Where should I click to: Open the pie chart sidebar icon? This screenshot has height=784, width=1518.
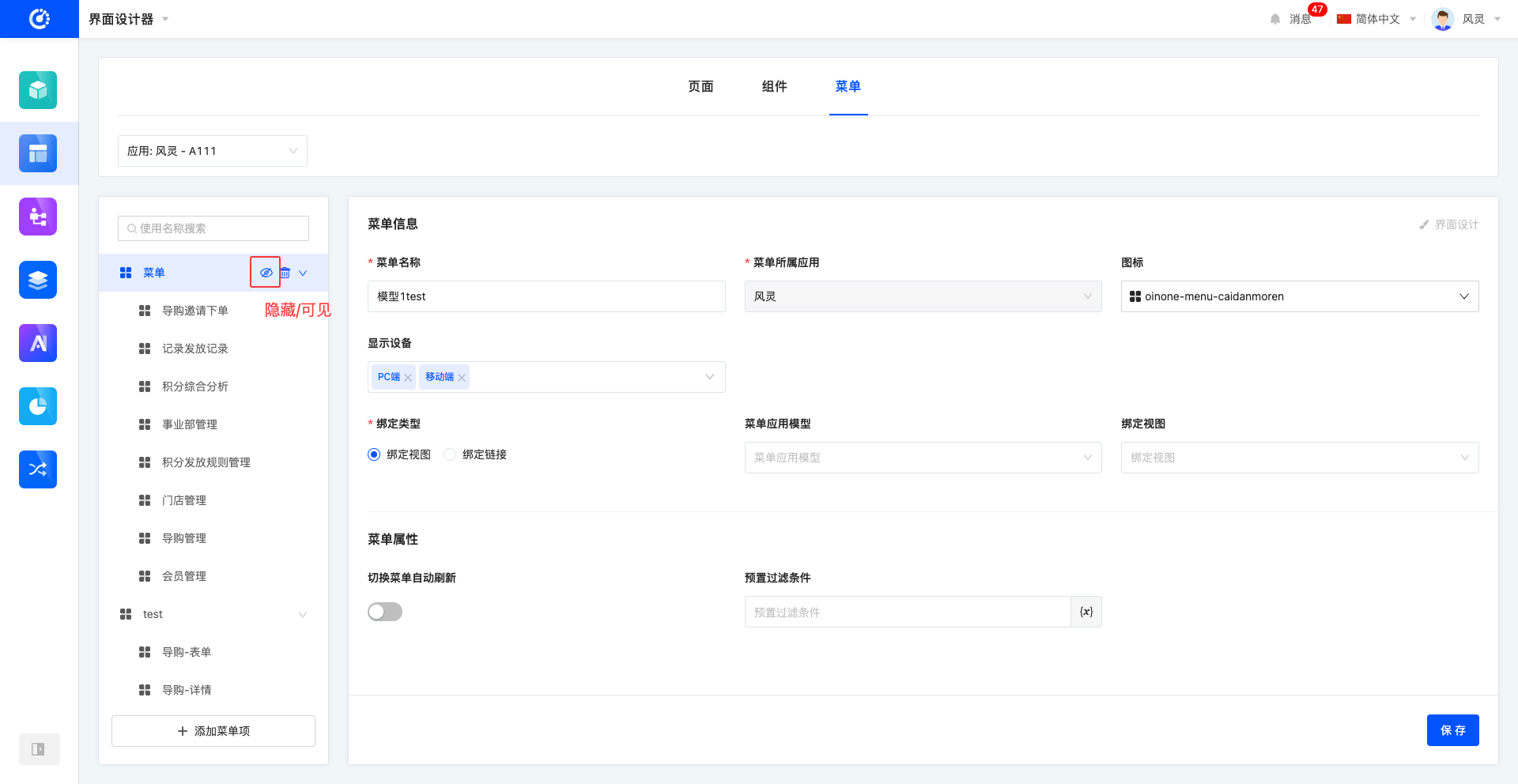[x=38, y=406]
